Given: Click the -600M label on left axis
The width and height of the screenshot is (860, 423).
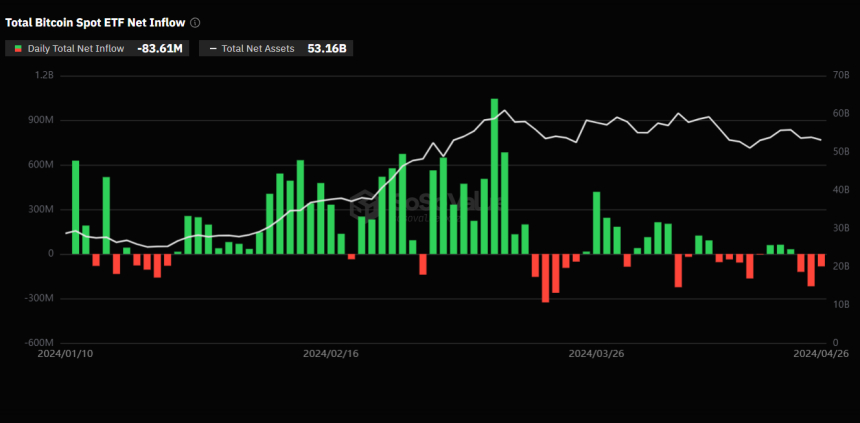Looking at the screenshot, I should tap(38, 343).
